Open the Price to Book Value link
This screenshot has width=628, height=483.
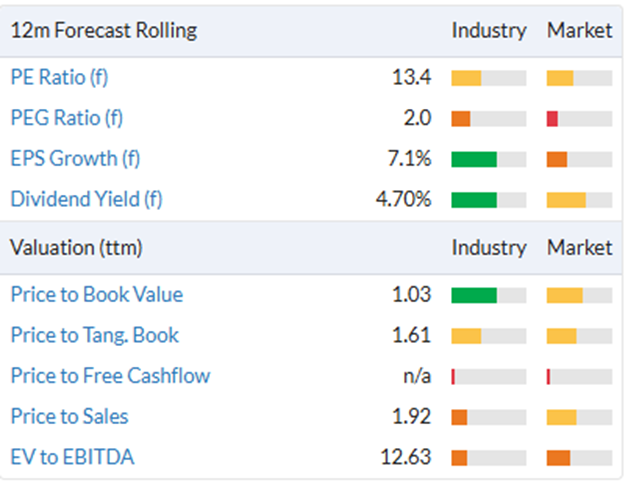(x=97, y=294)
